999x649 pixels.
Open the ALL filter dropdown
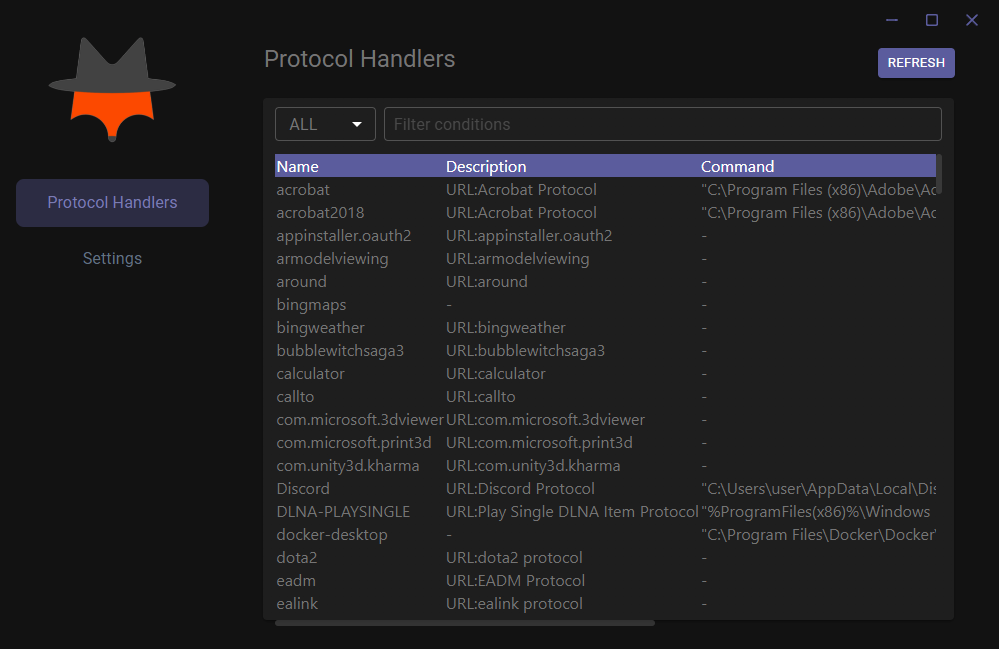click(x=325, y=124)
